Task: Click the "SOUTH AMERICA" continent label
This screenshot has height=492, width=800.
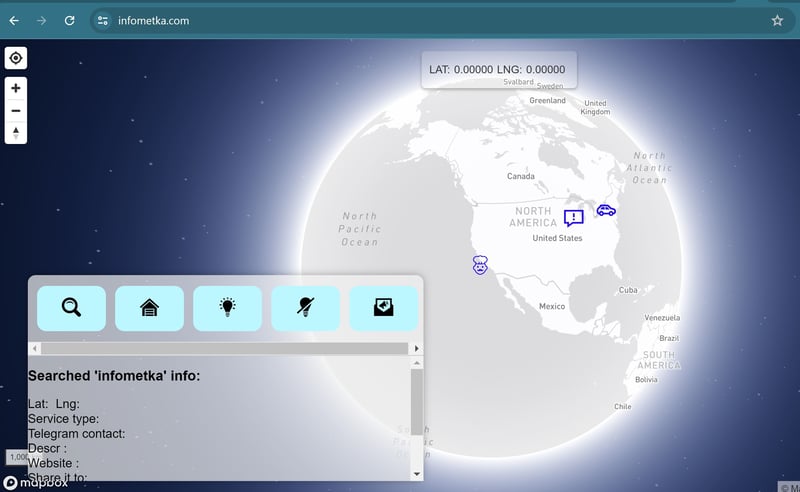Action: click(x=659, y=360)
